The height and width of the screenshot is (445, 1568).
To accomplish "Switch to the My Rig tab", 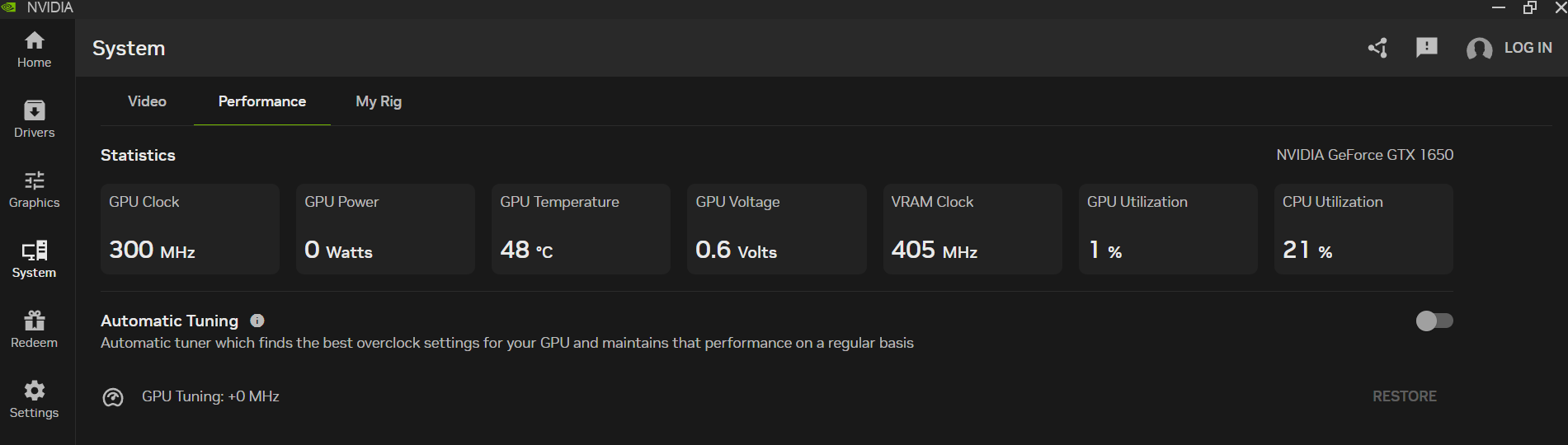I will click(379, 101).
